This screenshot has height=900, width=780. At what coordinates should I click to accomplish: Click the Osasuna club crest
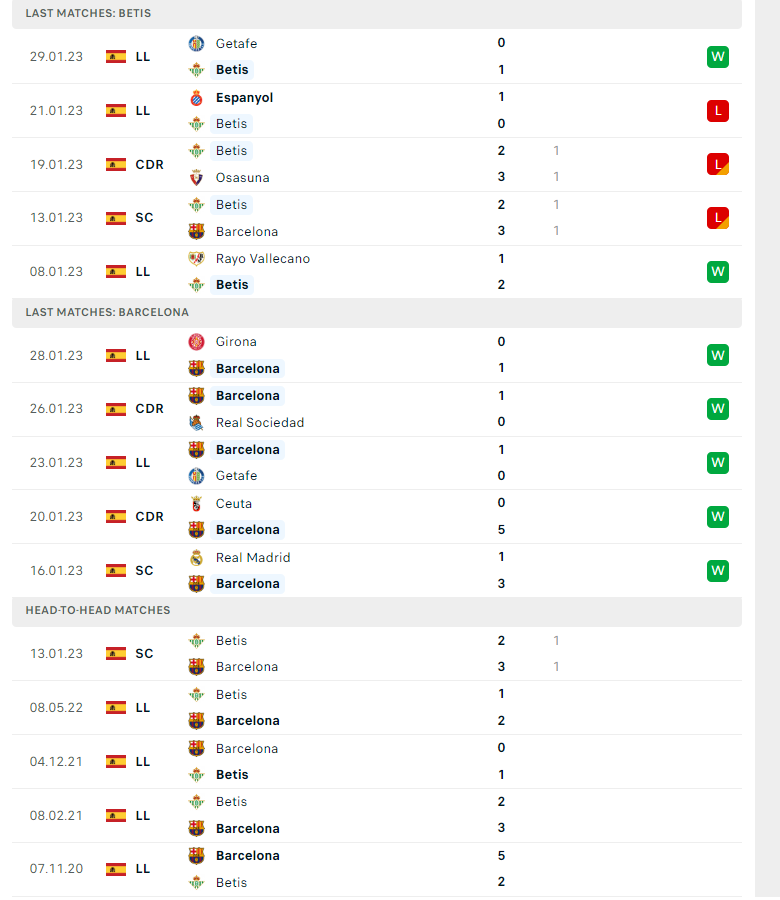[x=196, y=177]
